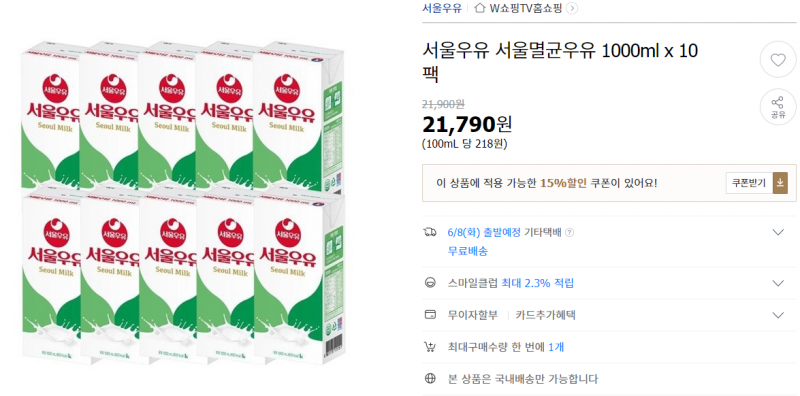Screen dimensions: 800x396
Task: Click the arrow icon after W쇼핑TV홈쇼핑
Action: click(x=572, y=8)
